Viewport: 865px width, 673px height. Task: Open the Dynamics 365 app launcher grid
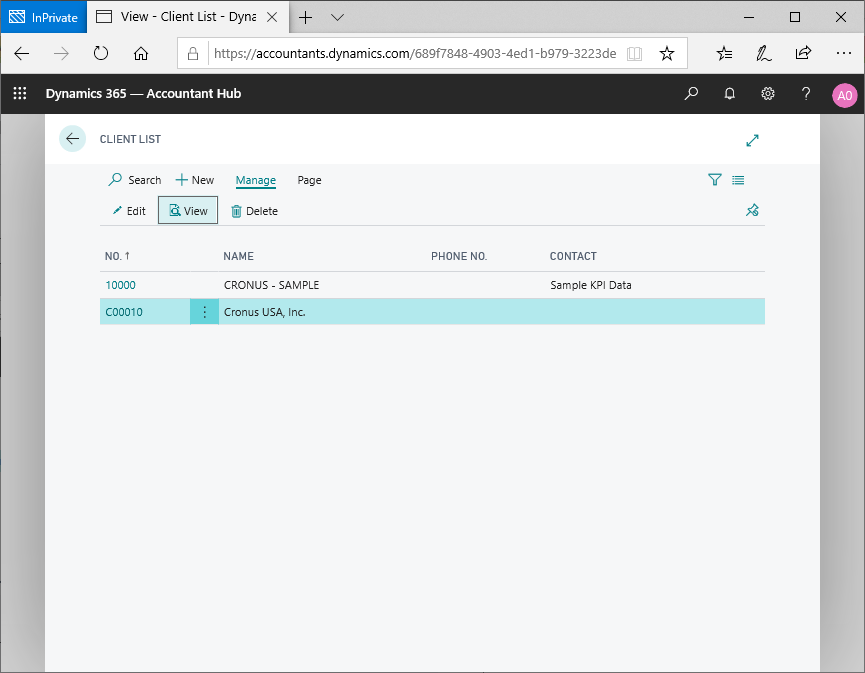click(19, 94)
